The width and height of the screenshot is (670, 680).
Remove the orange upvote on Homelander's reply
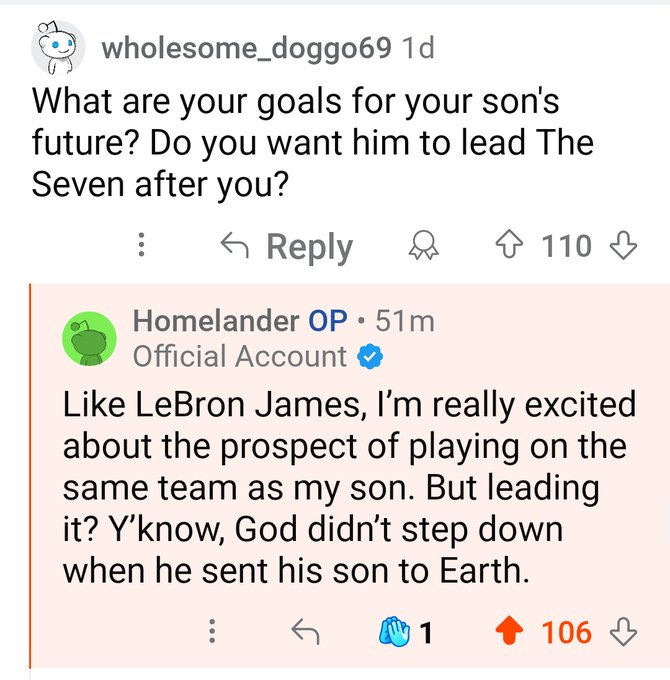point(511,632)
